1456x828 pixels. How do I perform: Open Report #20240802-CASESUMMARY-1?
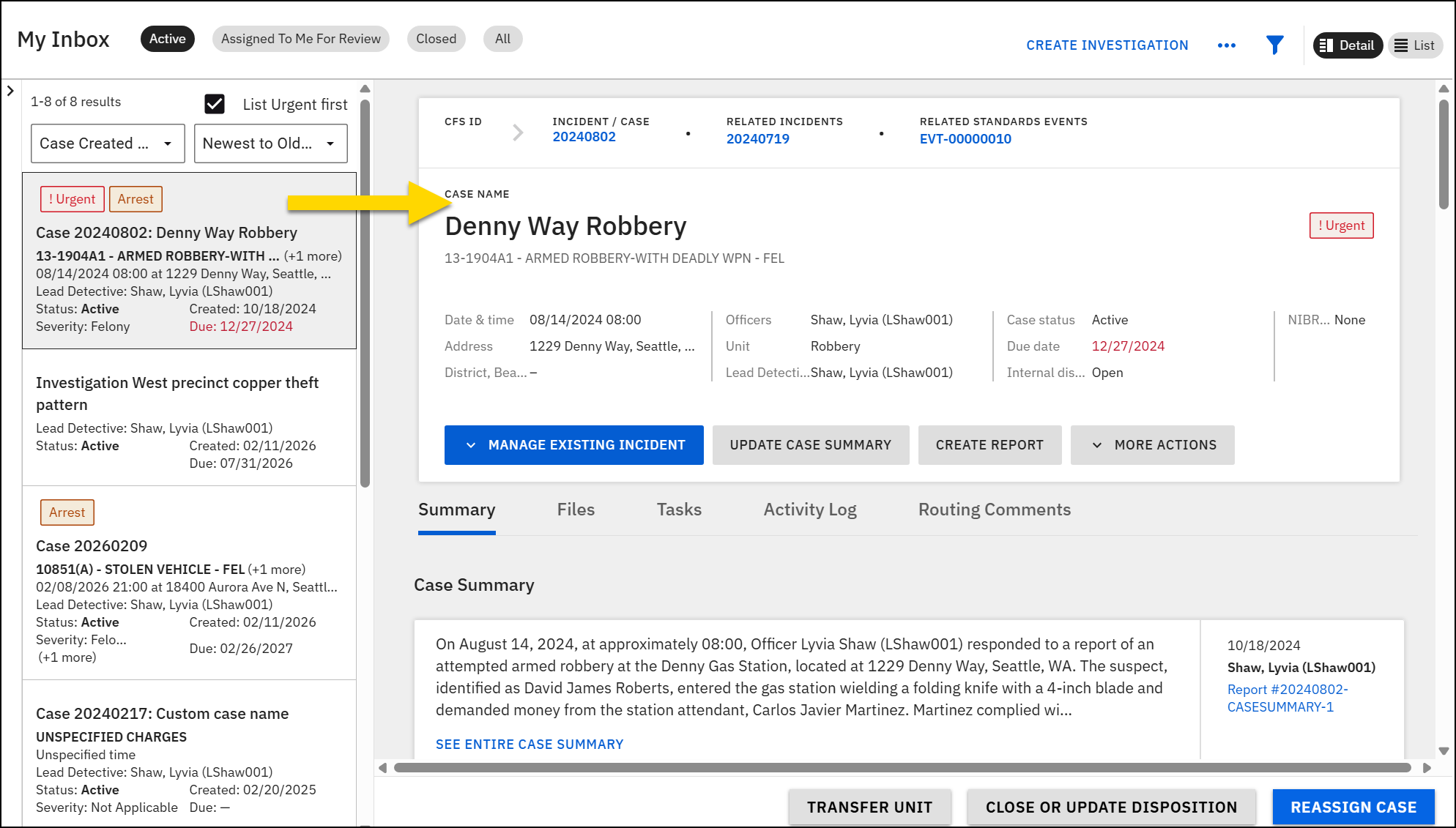[1287, 698]
